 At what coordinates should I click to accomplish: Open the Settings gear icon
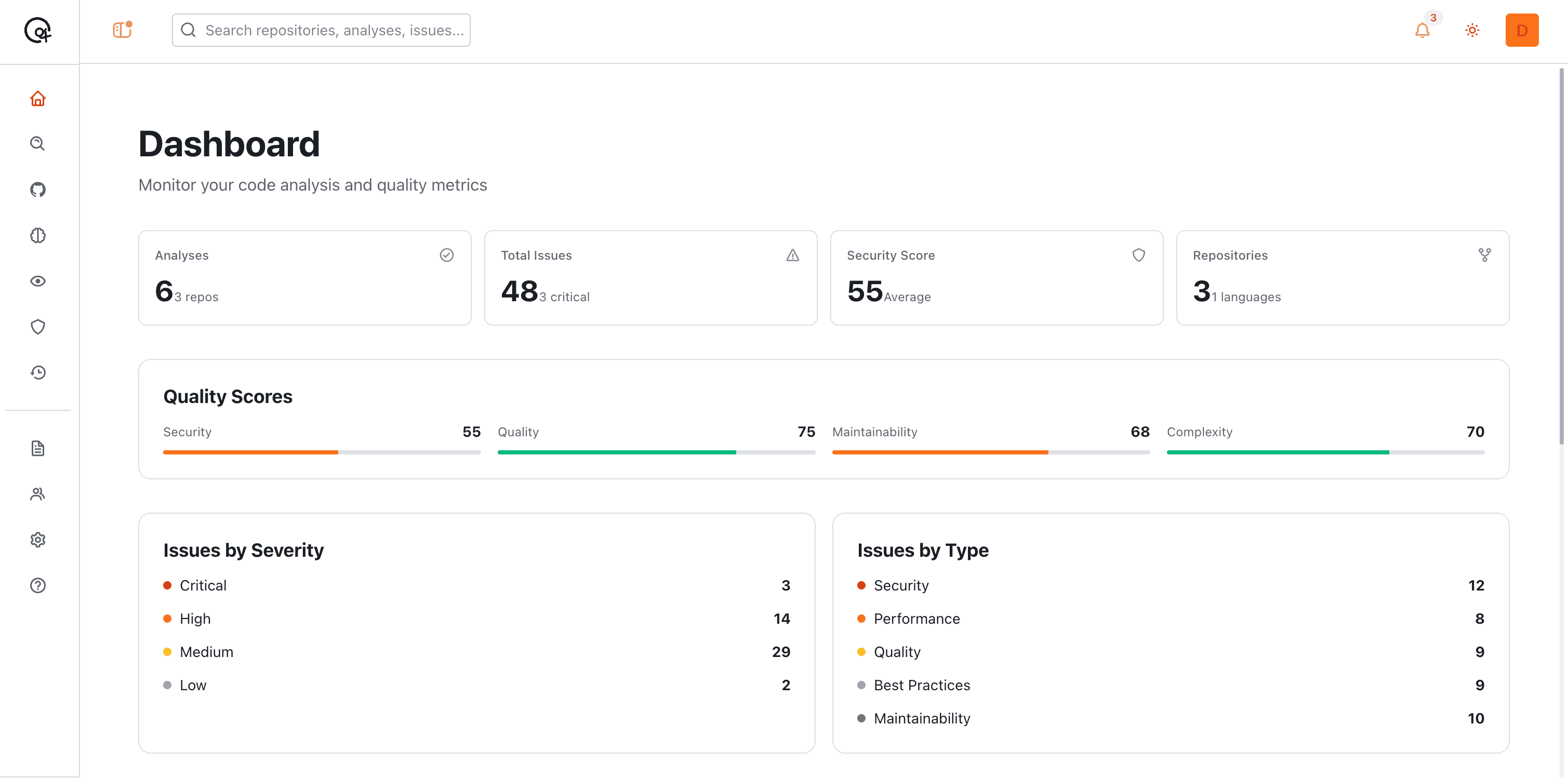[x=38, y=540]
